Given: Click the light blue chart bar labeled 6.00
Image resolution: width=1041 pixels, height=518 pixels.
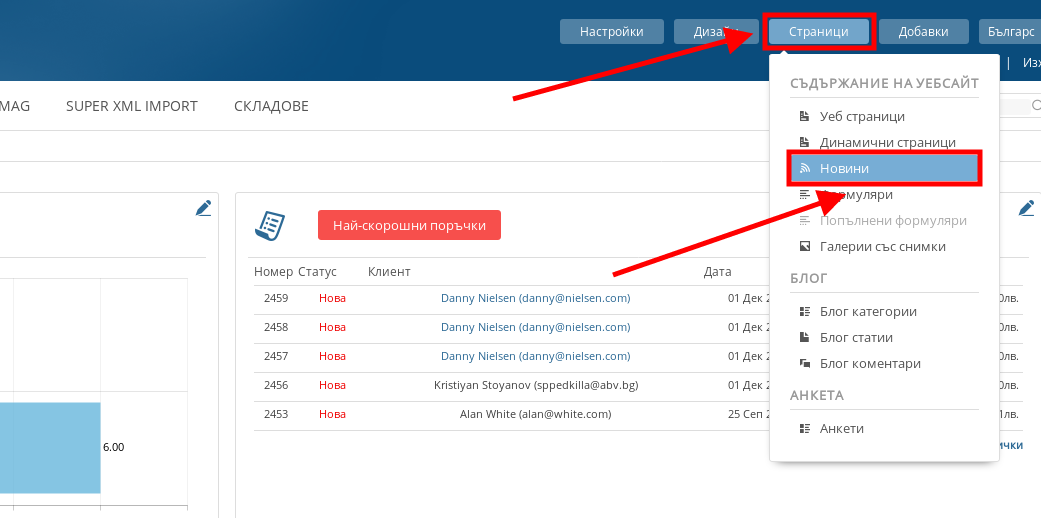Looking at the screenshot, I should coord(50,447).
